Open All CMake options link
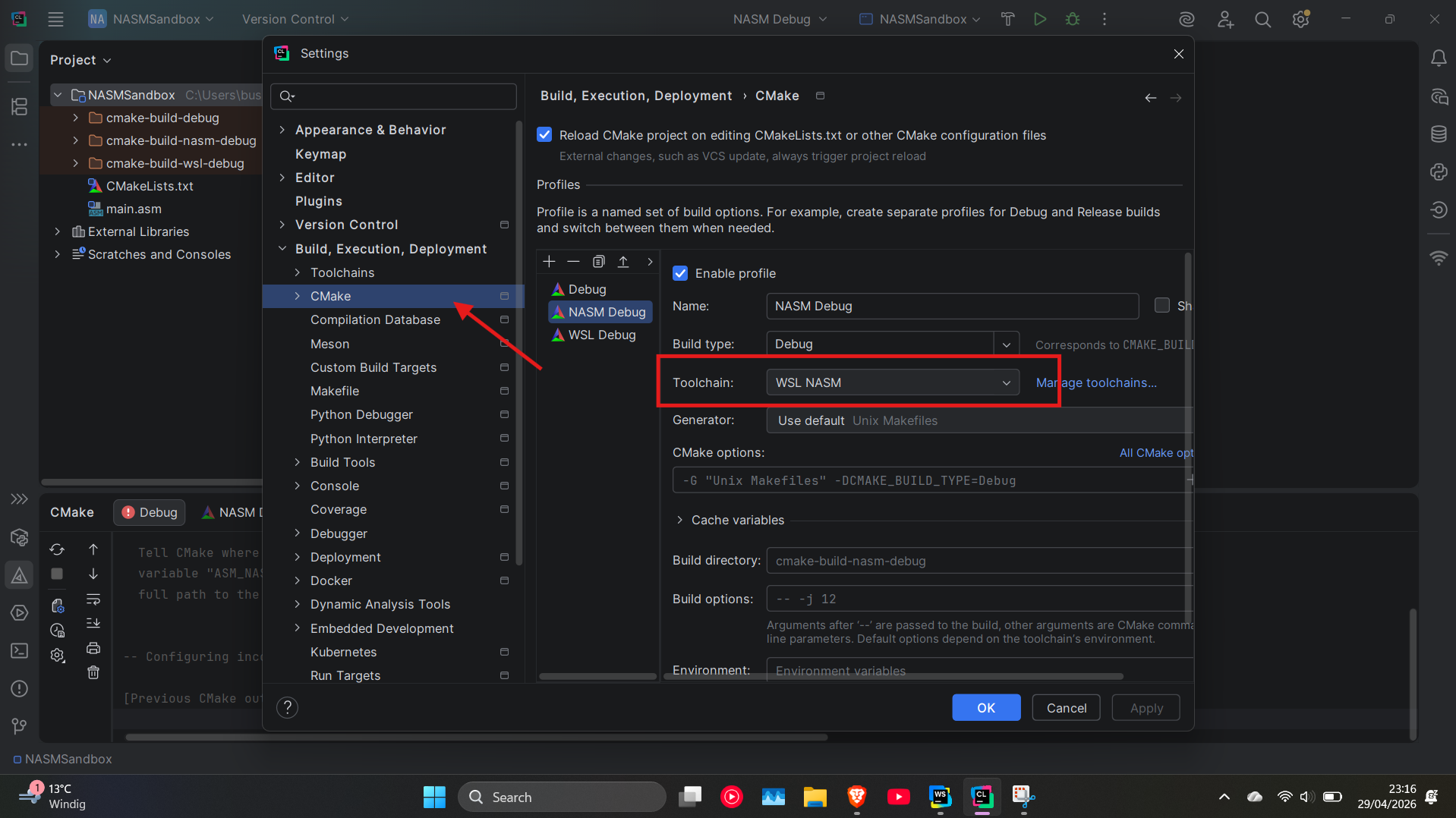The width and height of the screenshot is (1456, 818). tap(1156, 453)
